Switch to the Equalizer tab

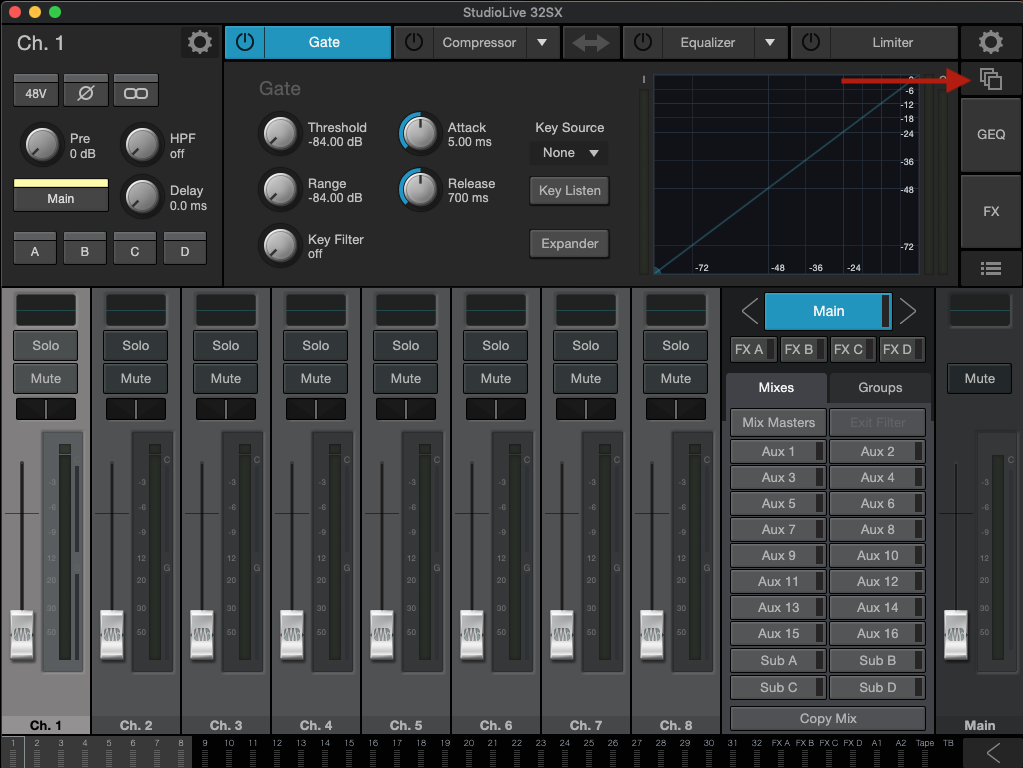pos(708,42)
